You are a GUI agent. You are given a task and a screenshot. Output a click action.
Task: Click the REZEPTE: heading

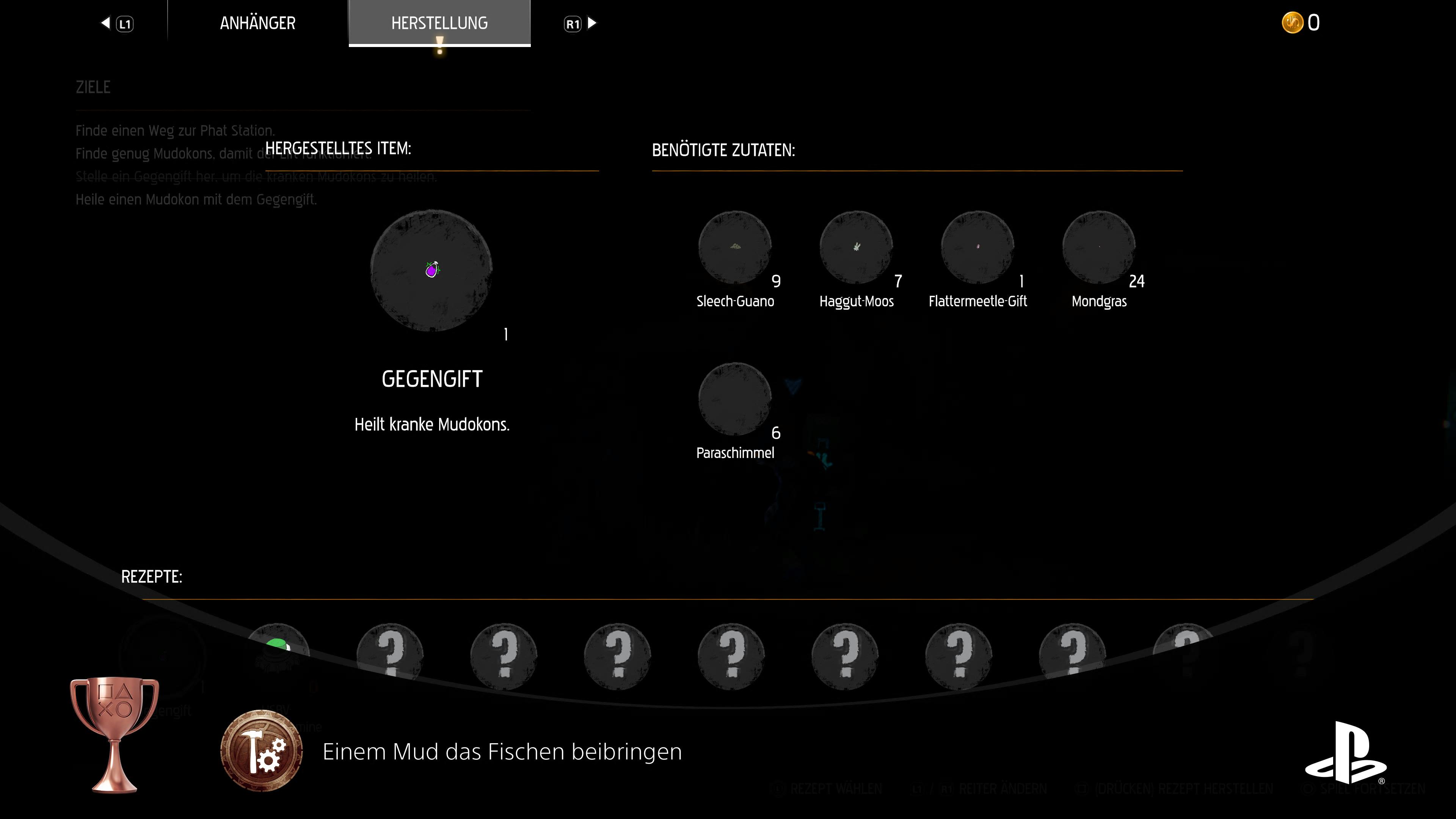(x=152, y=576)
